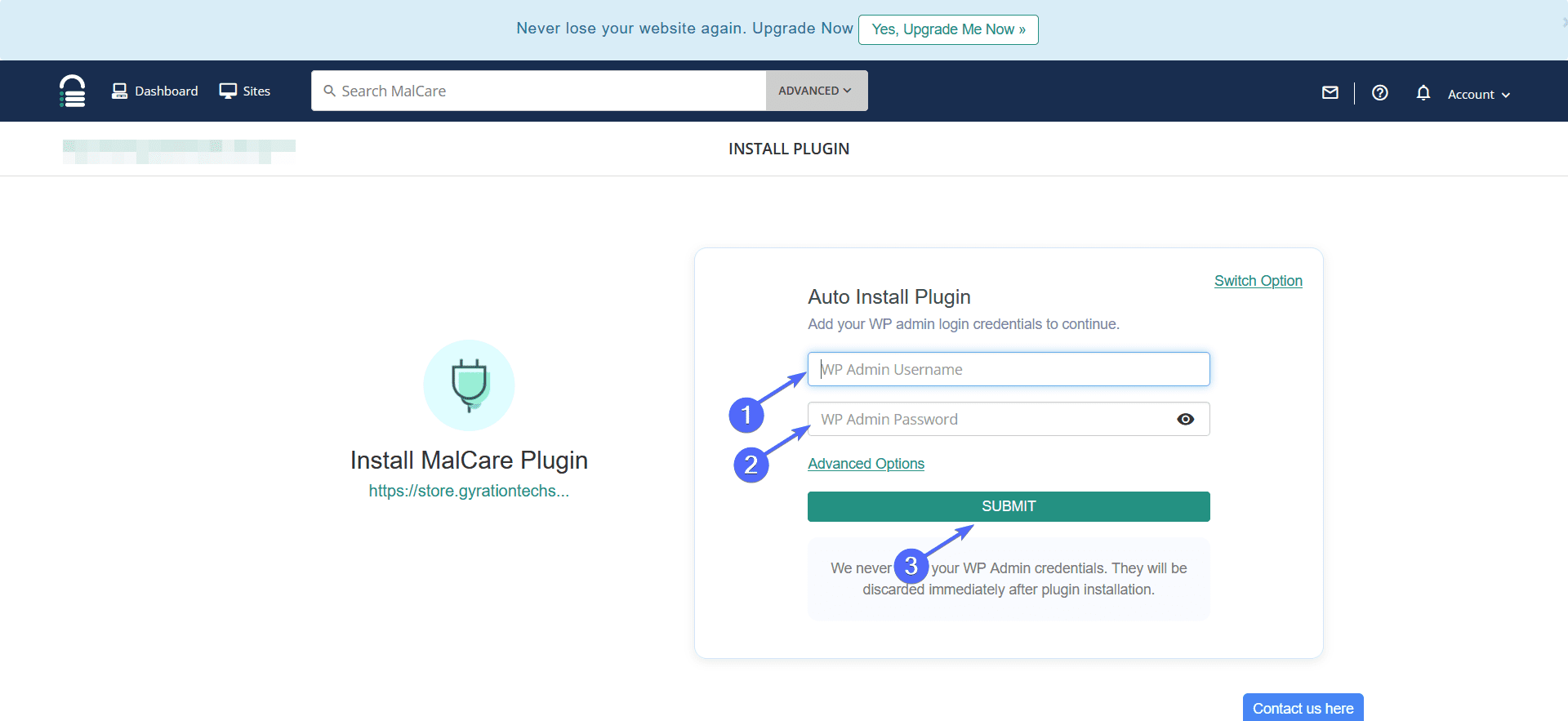Viewport: 1568px width, 721px height.
Task: Click the Auto Install Plugin heading
Action: [x=889, y=296]
